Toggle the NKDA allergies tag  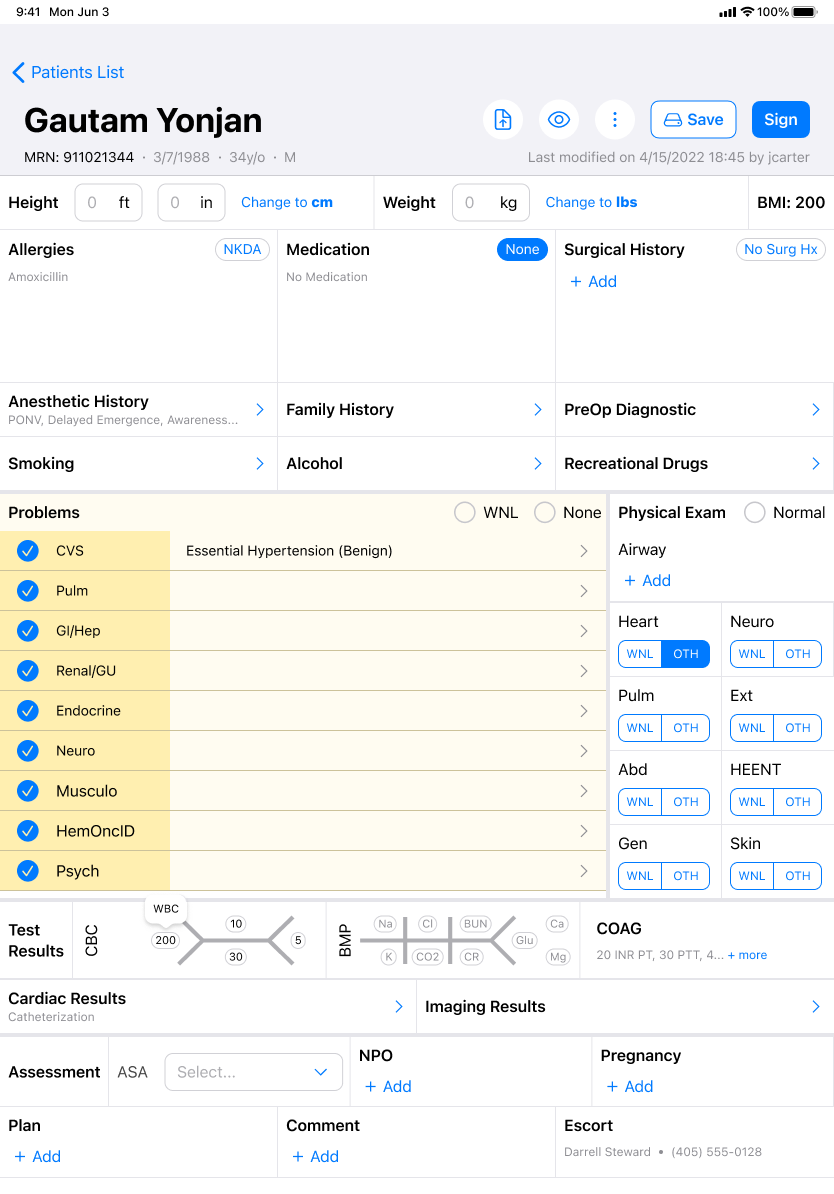pyautogui.click(x=242, y=250)
